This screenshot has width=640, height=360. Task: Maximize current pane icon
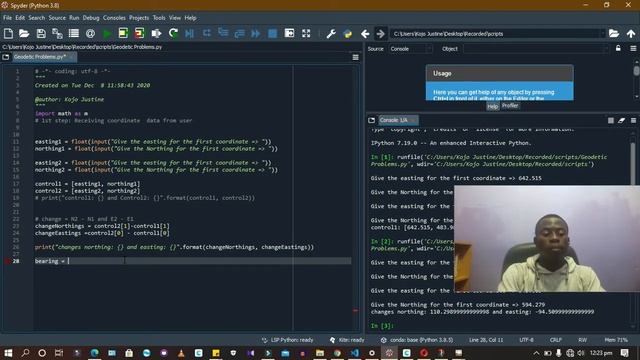coord(289,33)
